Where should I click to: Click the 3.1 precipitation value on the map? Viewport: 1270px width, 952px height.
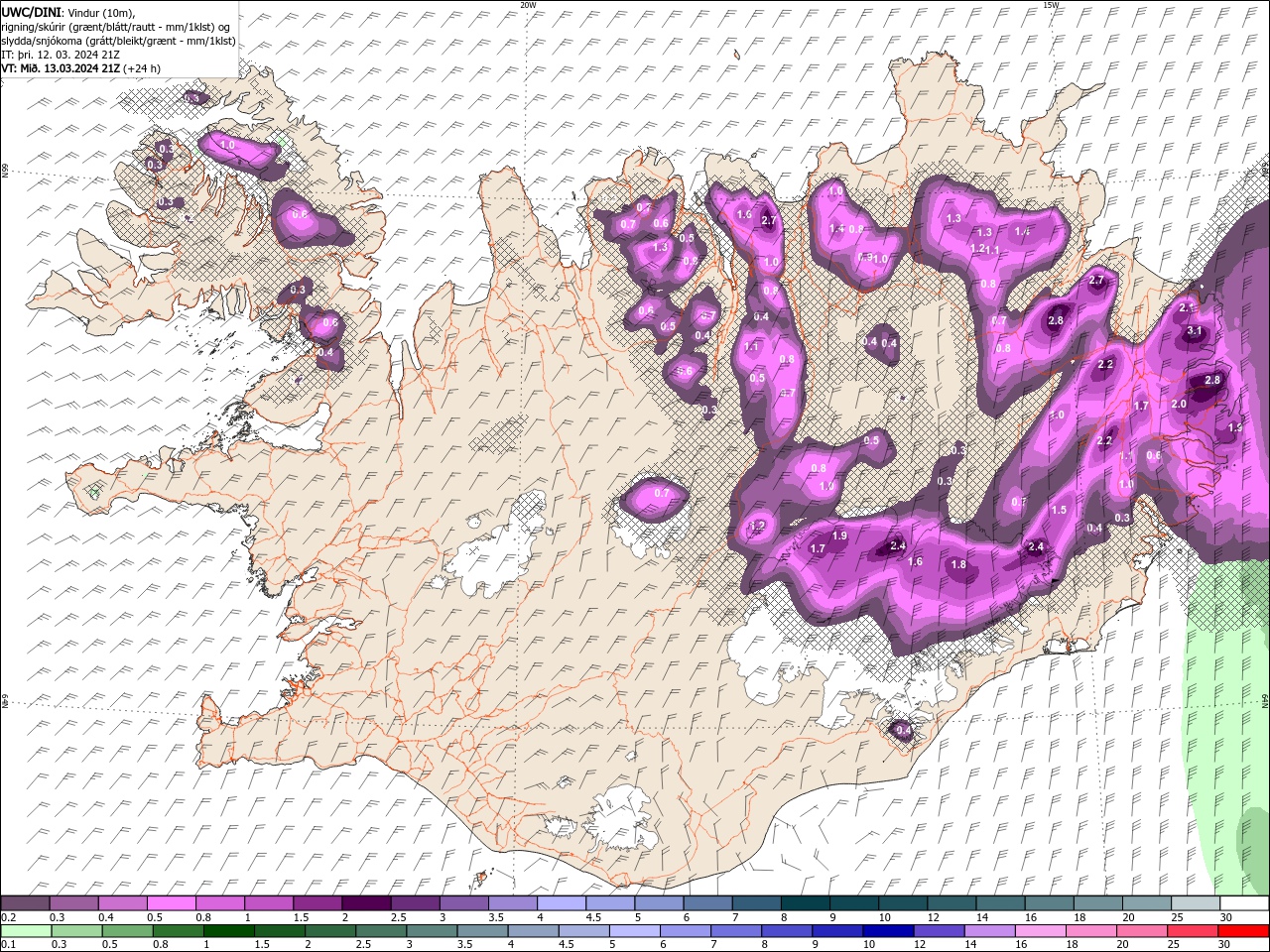[x=1195, y=331]
